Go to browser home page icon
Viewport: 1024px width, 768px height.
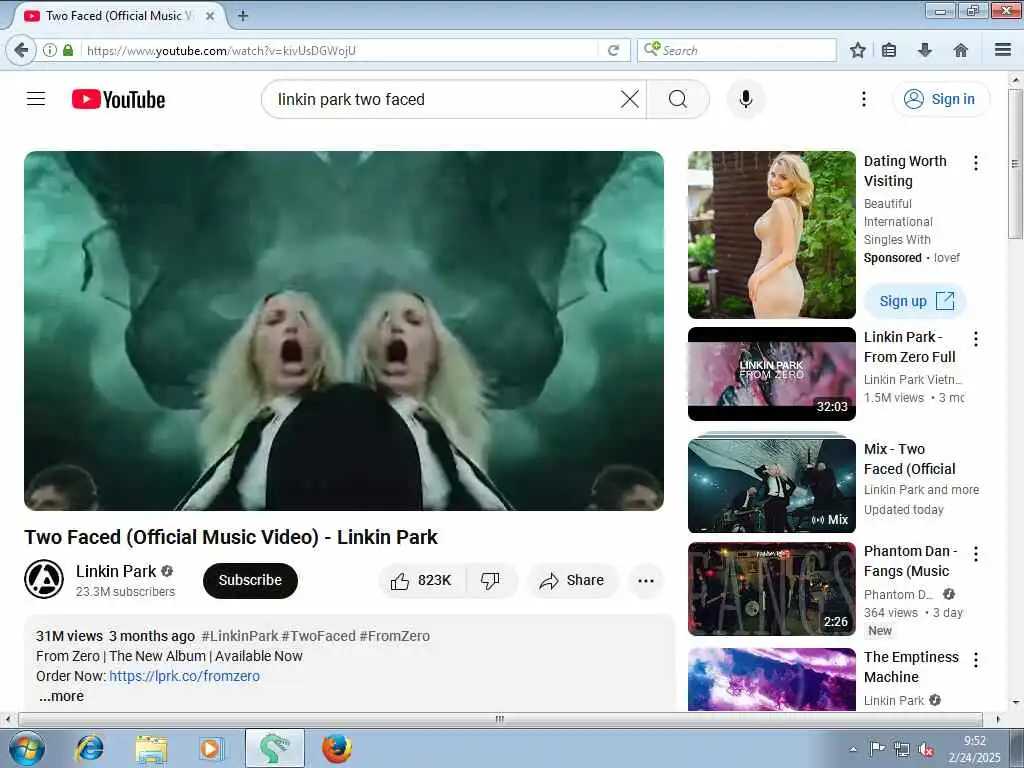pyautogui.click(x=961, y=50)
